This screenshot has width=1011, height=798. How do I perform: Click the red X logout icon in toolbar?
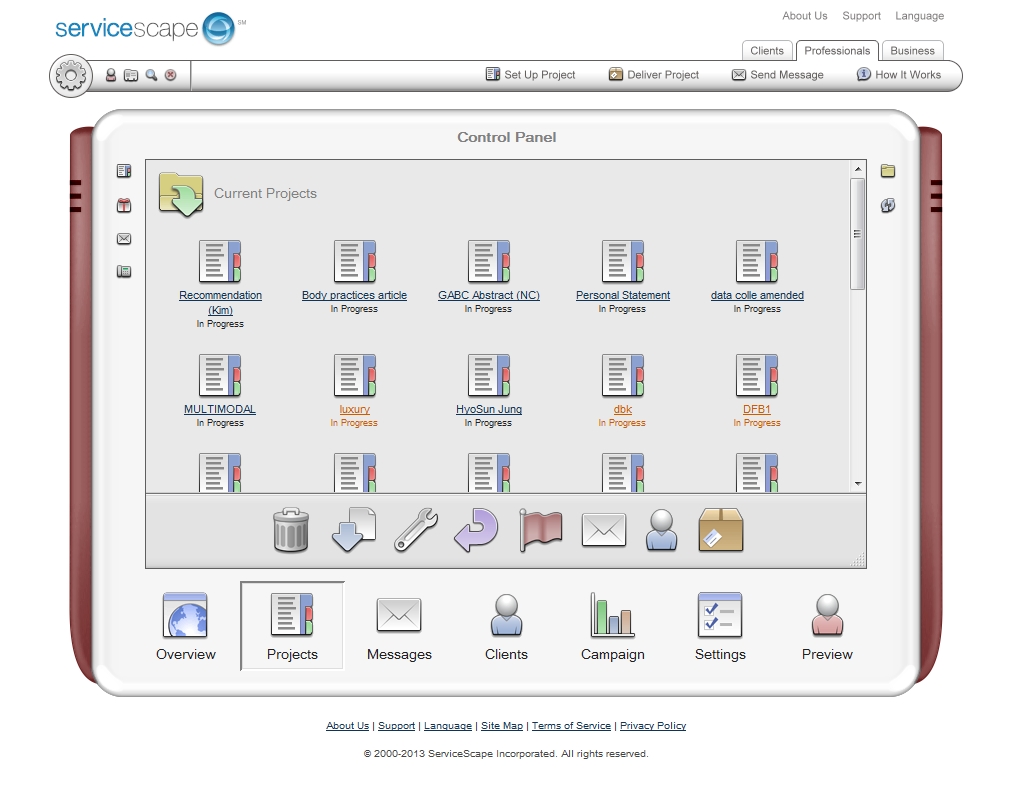point(170,75)
